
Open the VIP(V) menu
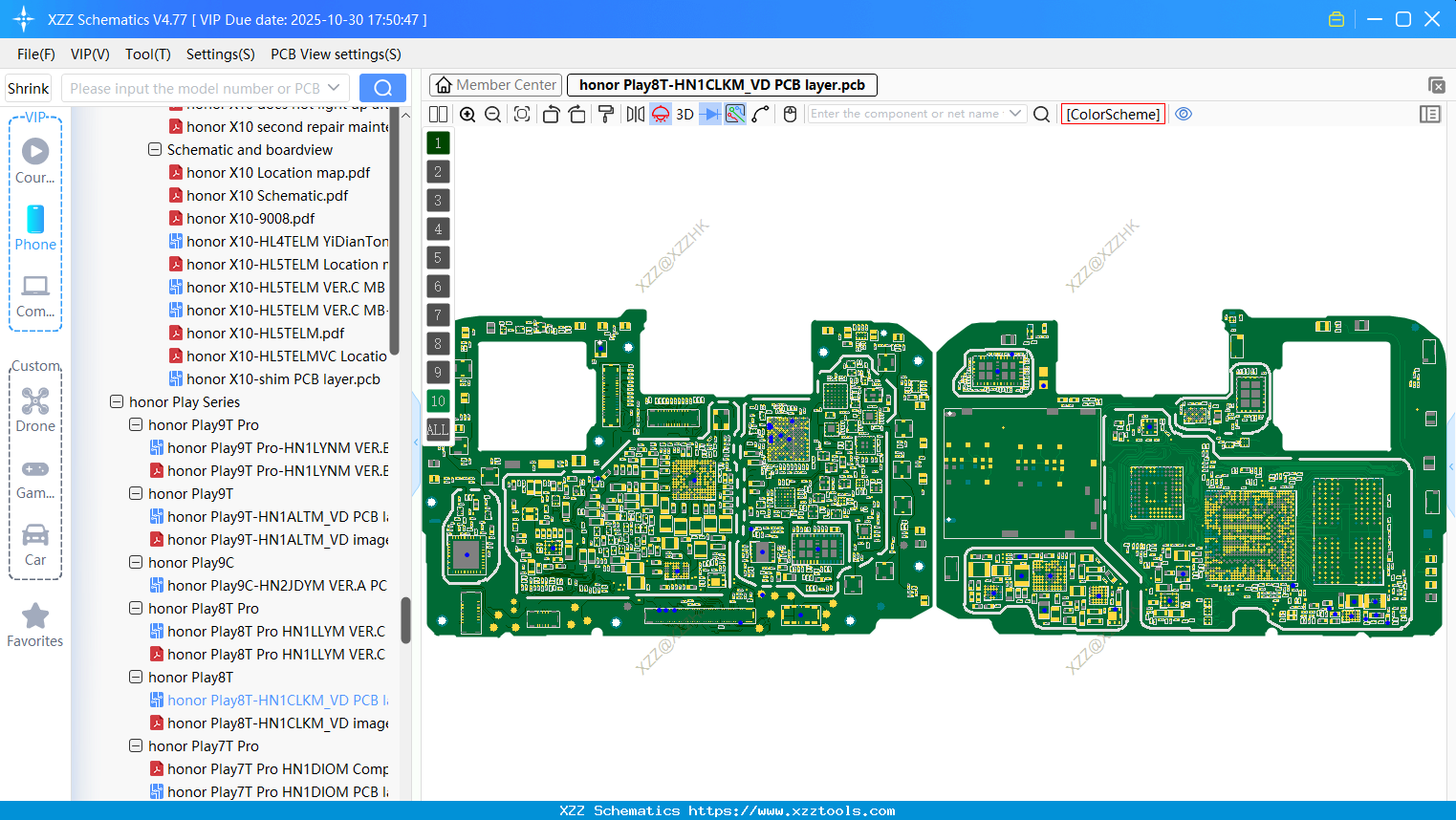[90, 54]
